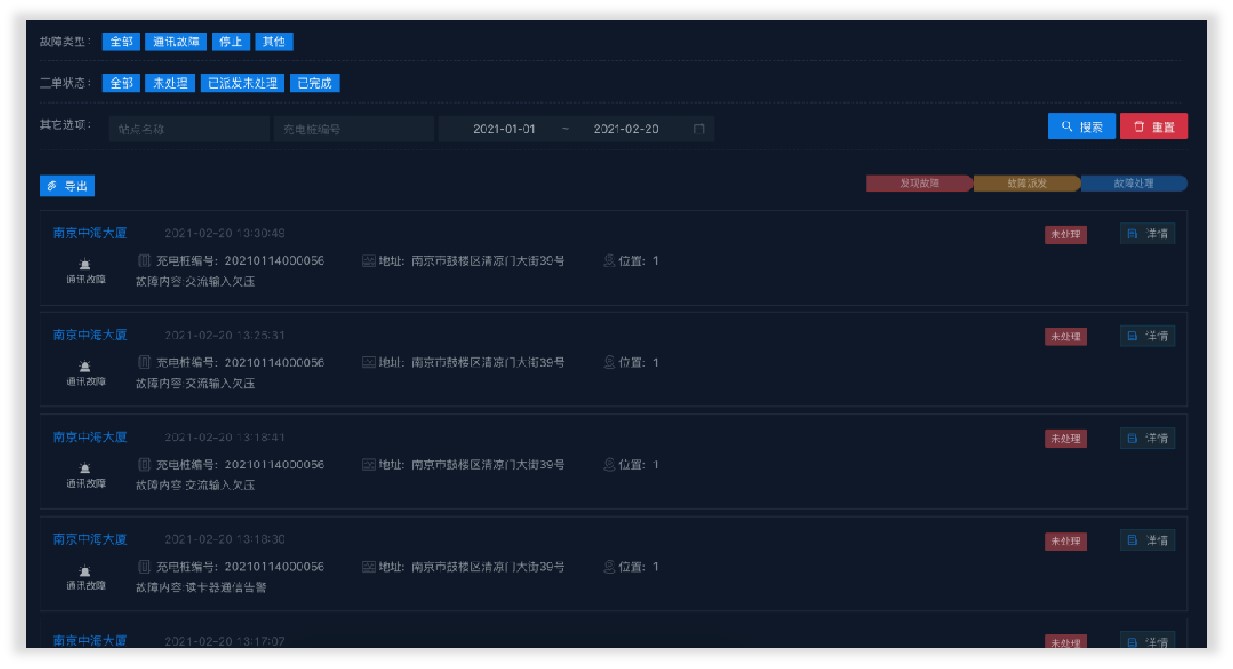The width and height of the screenshot is (1233, 669).
Task: Click the charger number icon in the third record
Action: point(144,464)
